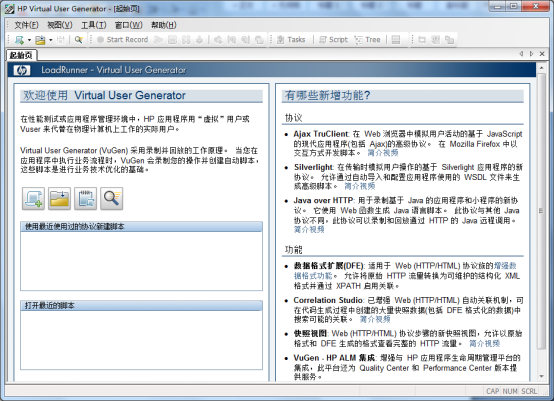Click the Open Script toolbar icon
Viewport: 554px width, 401px height.
41,40
